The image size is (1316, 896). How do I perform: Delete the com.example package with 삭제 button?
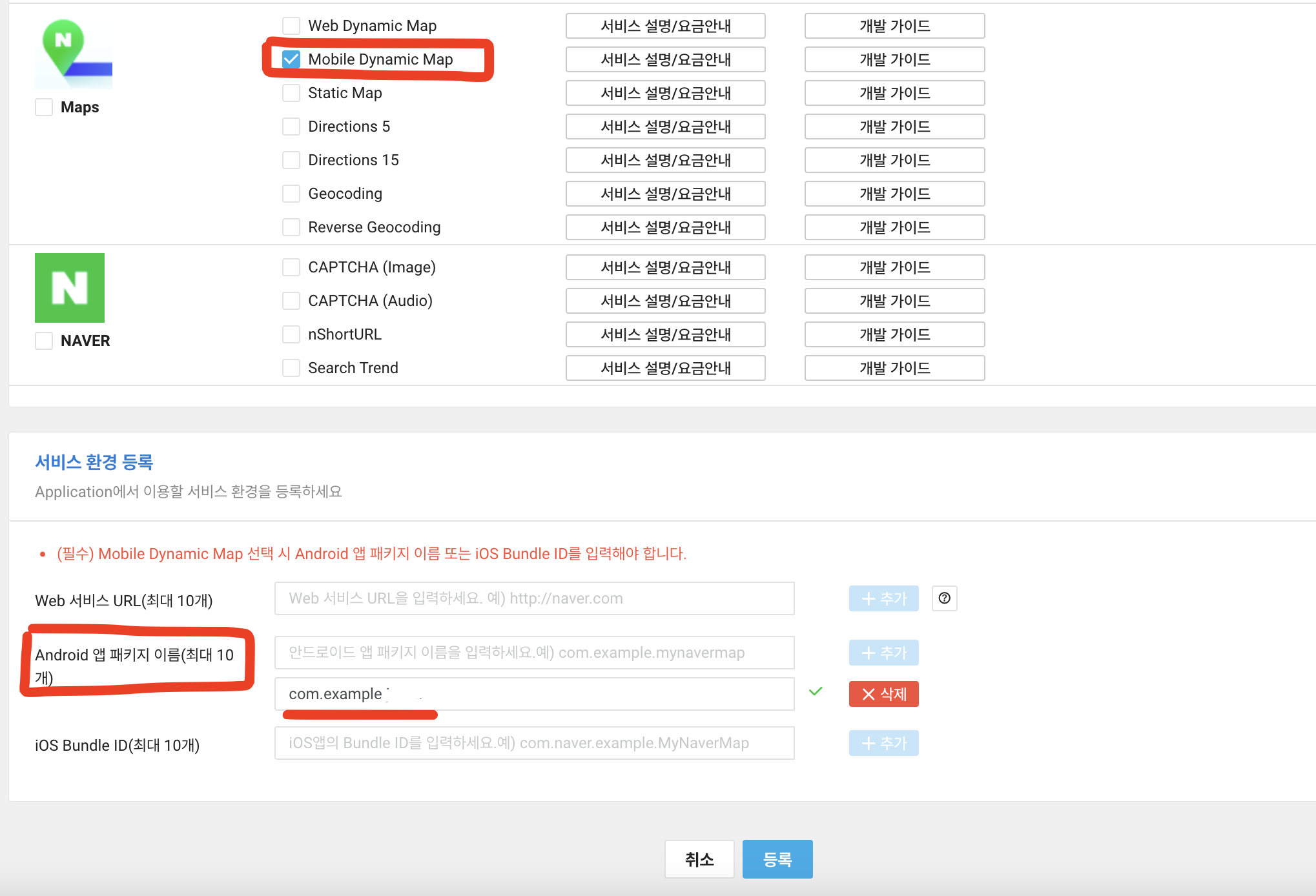coord(883,694)
